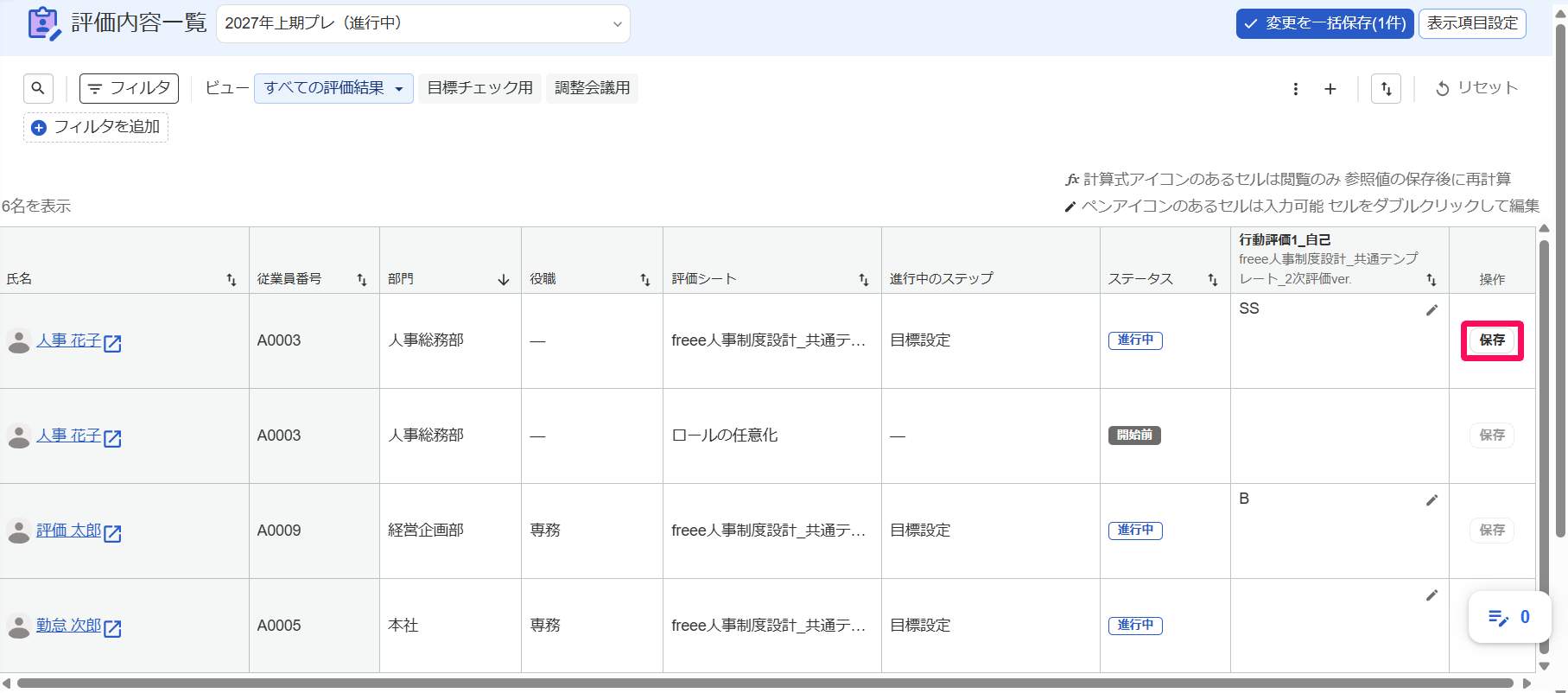1568x693 pixels.
Task: Click the search magnifier icon
Action: 38,88
